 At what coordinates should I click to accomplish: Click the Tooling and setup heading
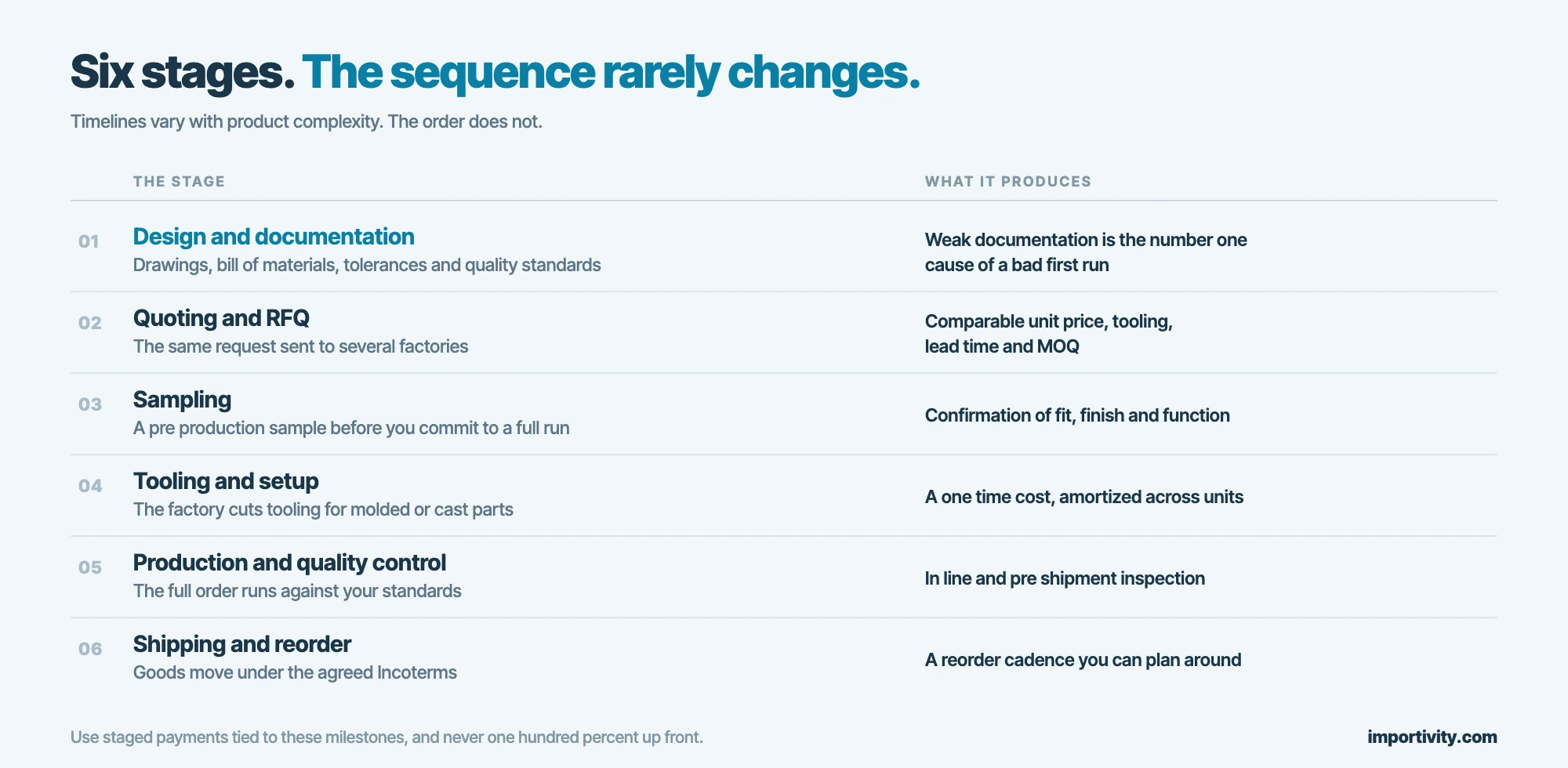(x=226, y=481)
